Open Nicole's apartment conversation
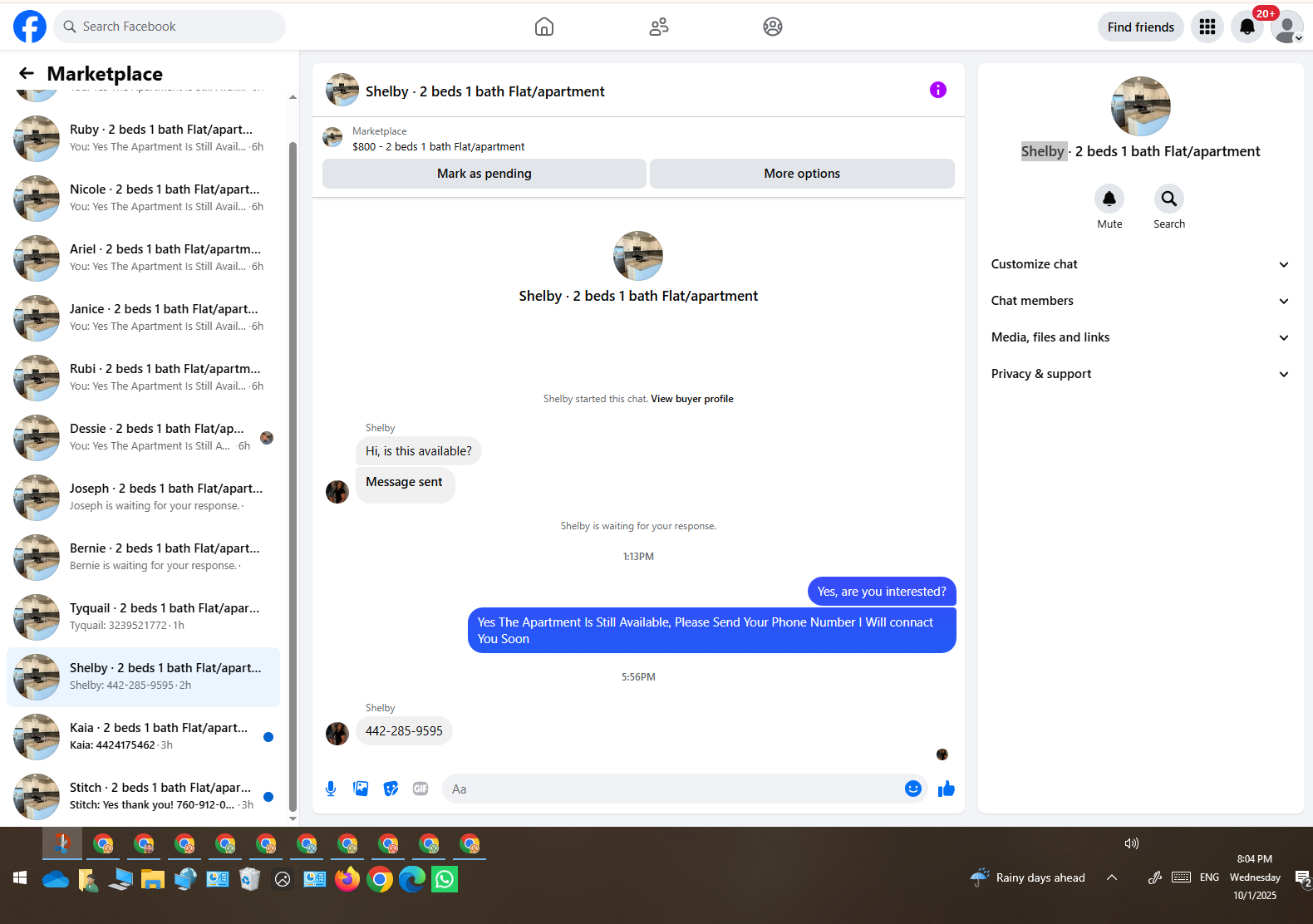This screenshot has height=924, width=1313. tap(143, 198)
